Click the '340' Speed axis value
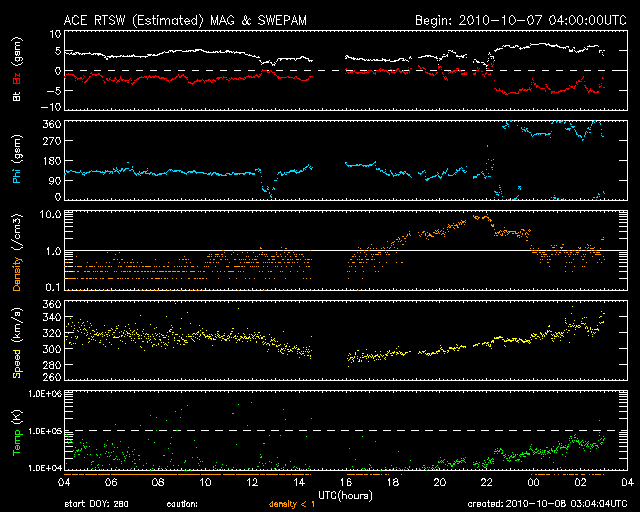 [x=52, y=317]
